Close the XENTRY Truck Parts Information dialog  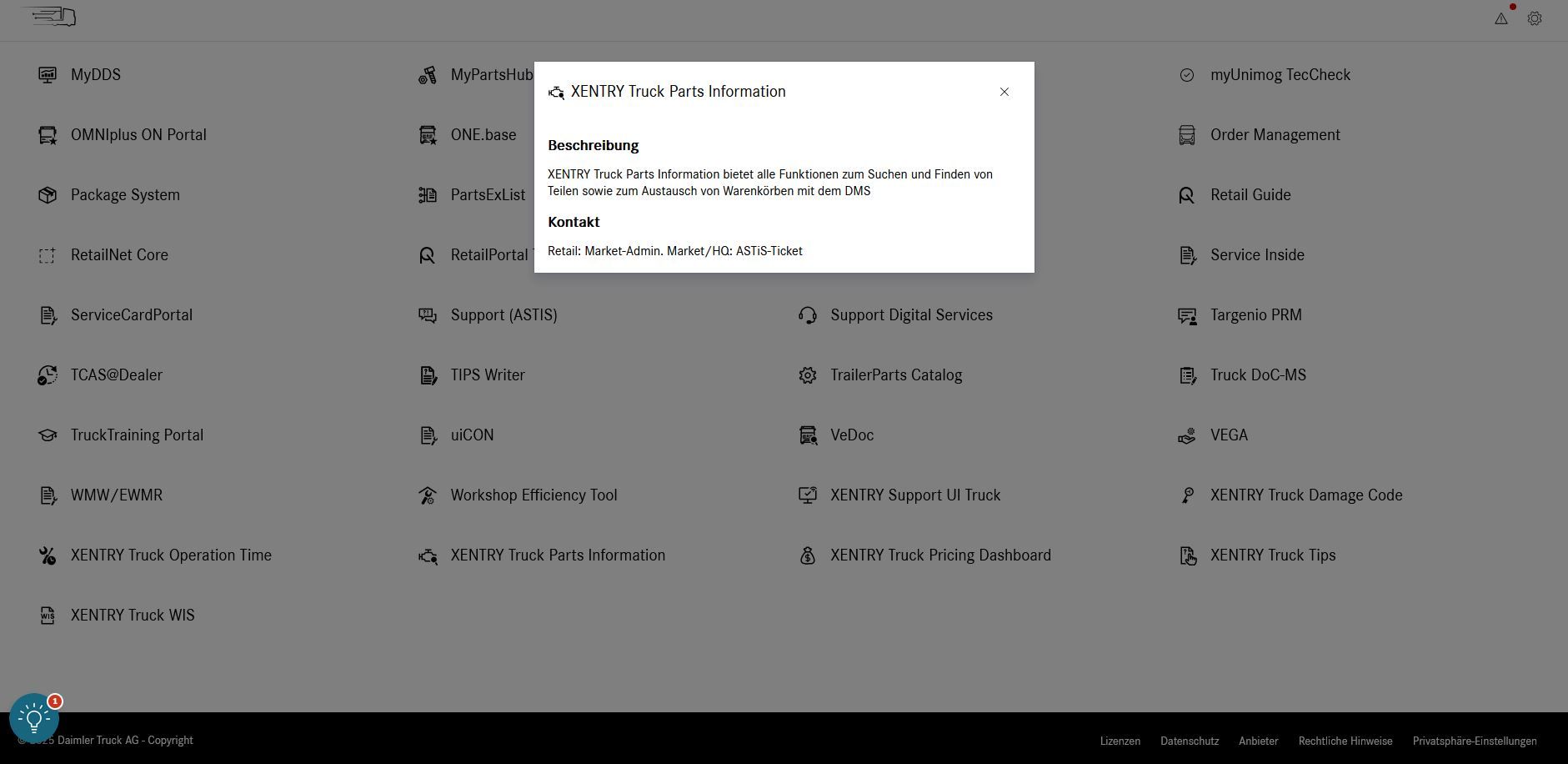click(x=1004, y=92)
